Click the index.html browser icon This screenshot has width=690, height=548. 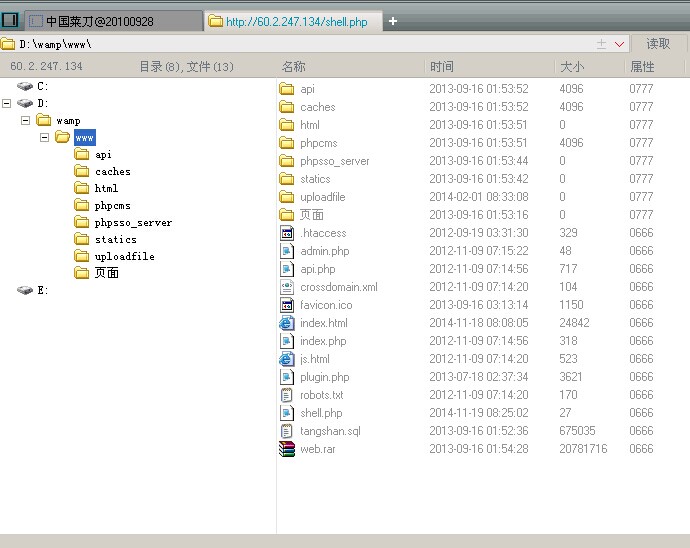(287, 323)
